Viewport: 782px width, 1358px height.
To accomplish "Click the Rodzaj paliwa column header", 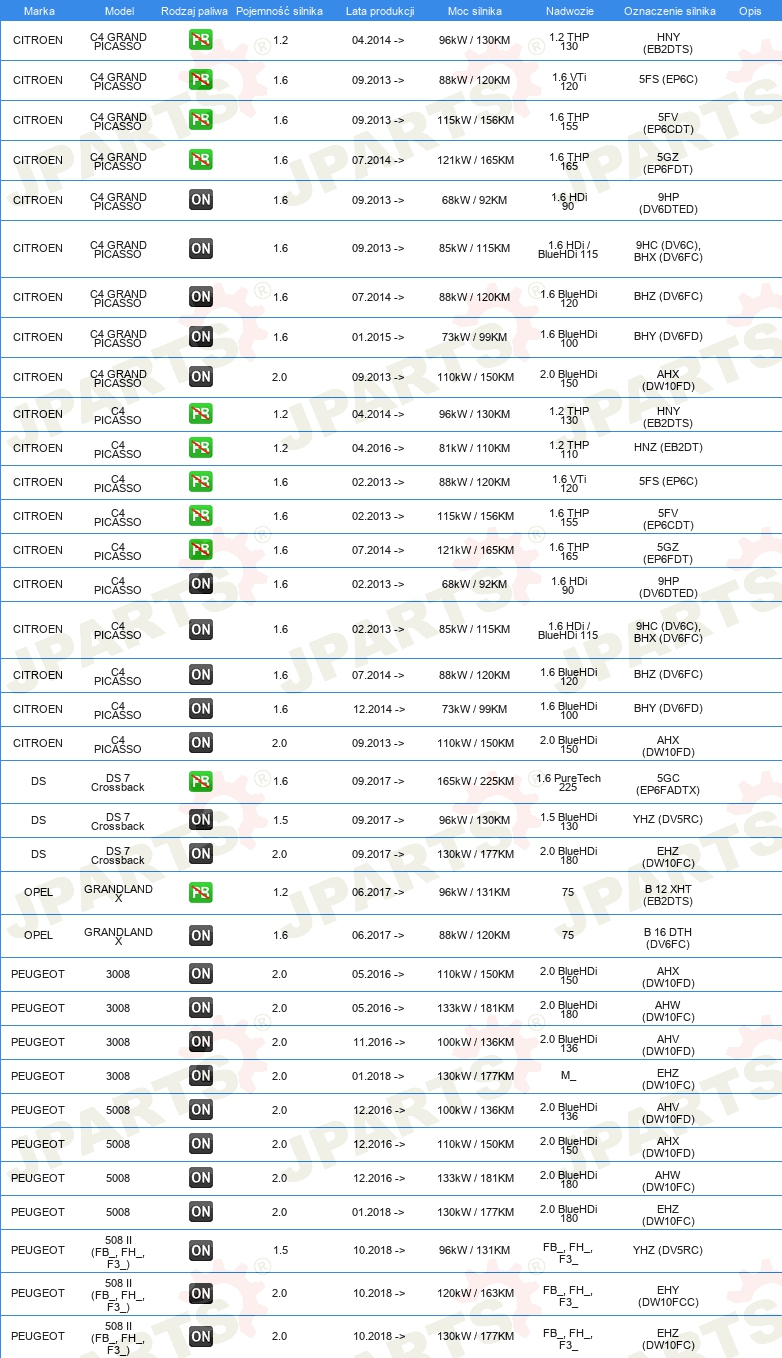I will pyautogui.click(x=194, y=10).
